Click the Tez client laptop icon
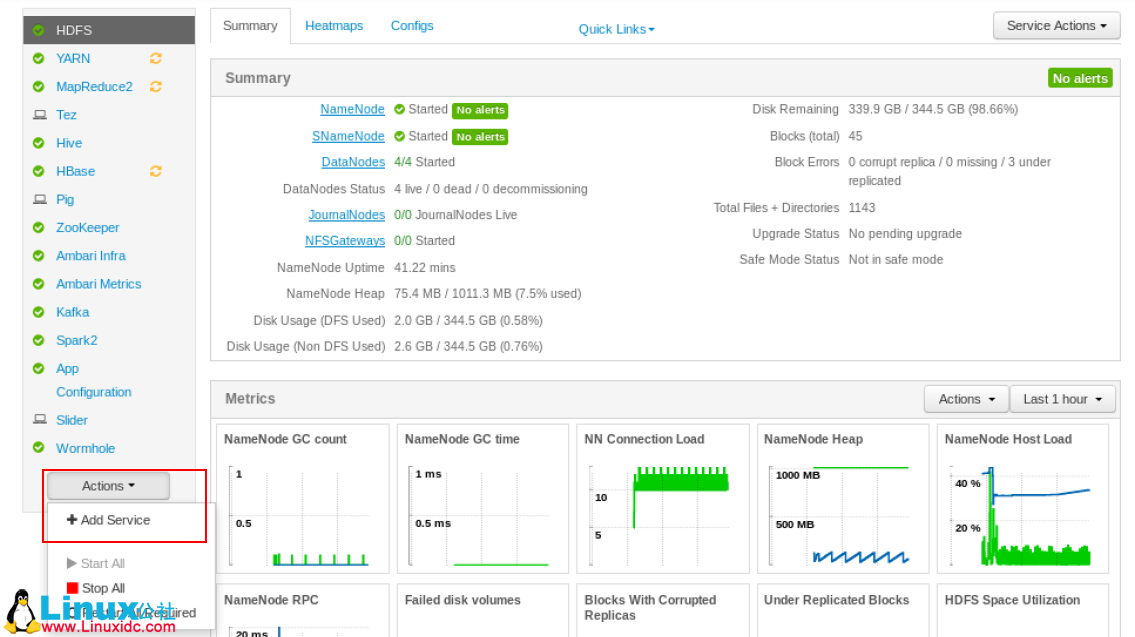The image size is (1135, 637). [39, 115]
